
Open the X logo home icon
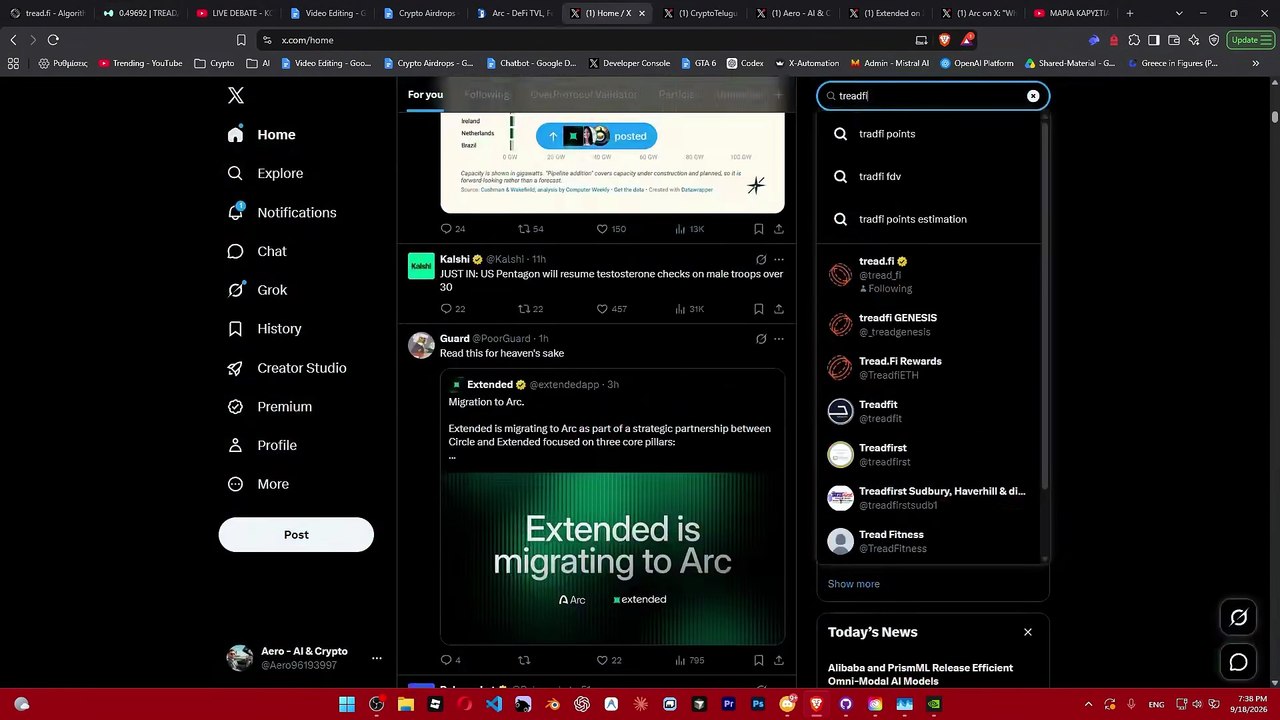[x=236, y=96]
